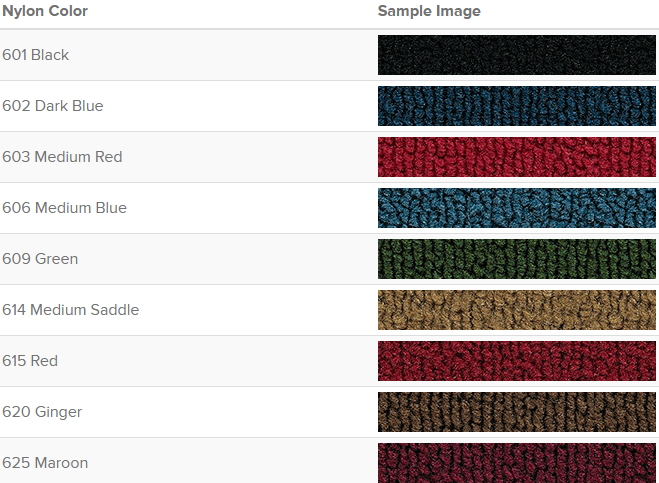Pick the 603 Medium Red sample image
Screen dimensions: 659x483
[x=517, y=157]
